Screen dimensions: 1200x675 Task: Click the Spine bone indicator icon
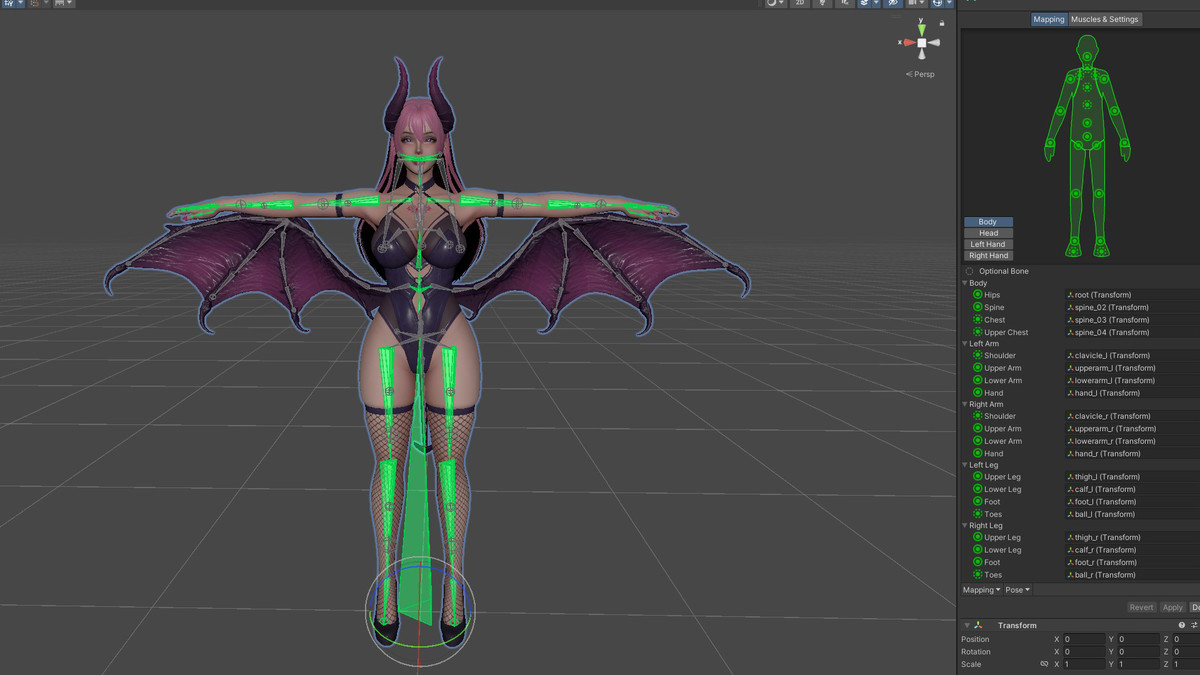click(977, 307)
